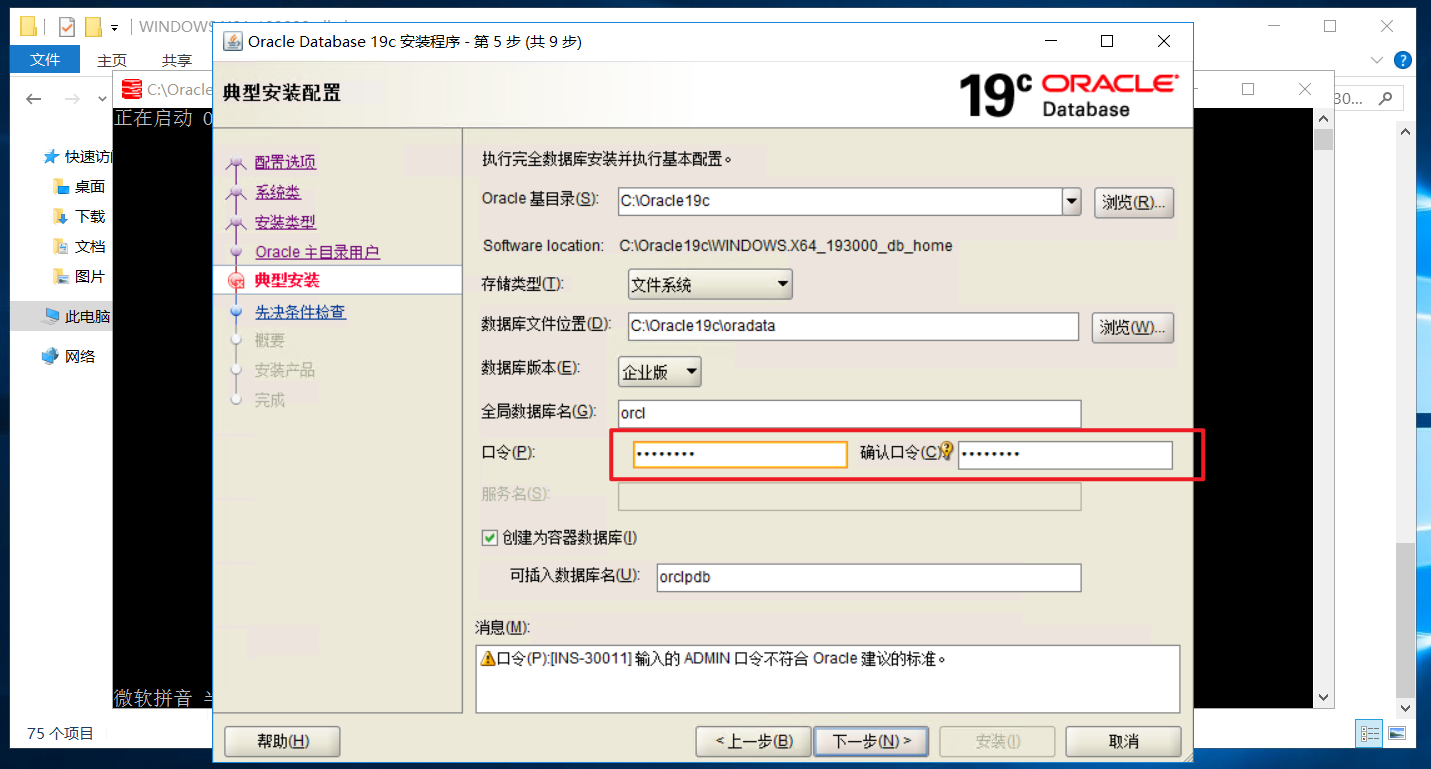Switch Explorer to large icons view

(x=1396, y=733)
